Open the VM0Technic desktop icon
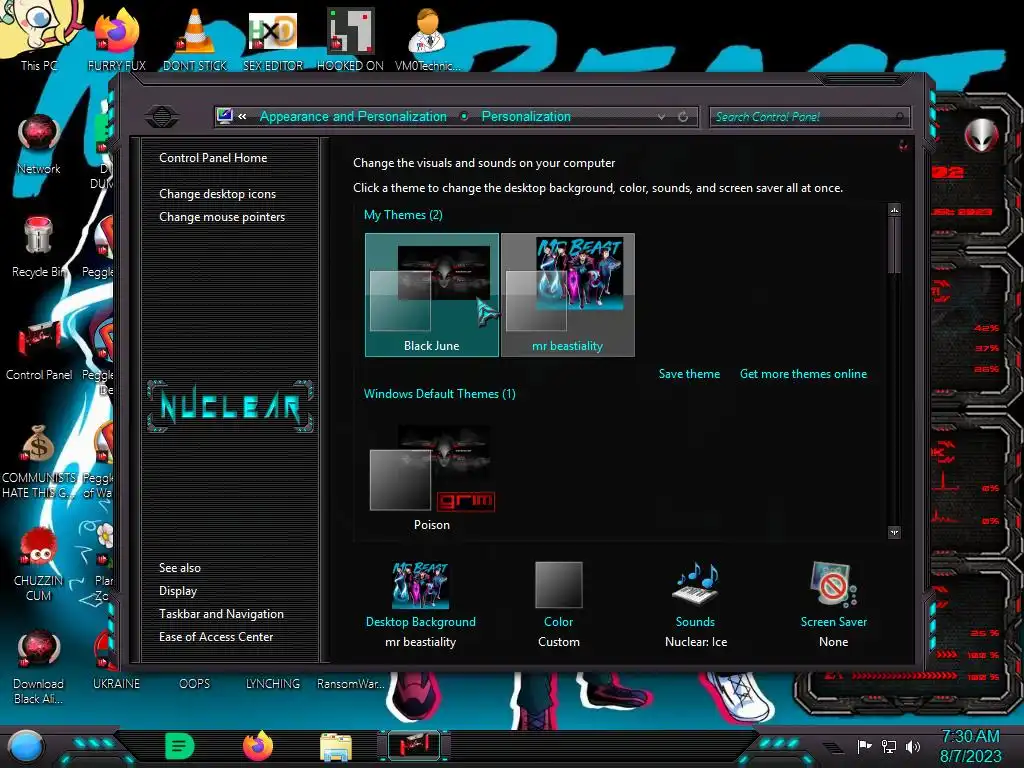The width and height of the screenshot is (1024, 768). (x=428, y=38)
